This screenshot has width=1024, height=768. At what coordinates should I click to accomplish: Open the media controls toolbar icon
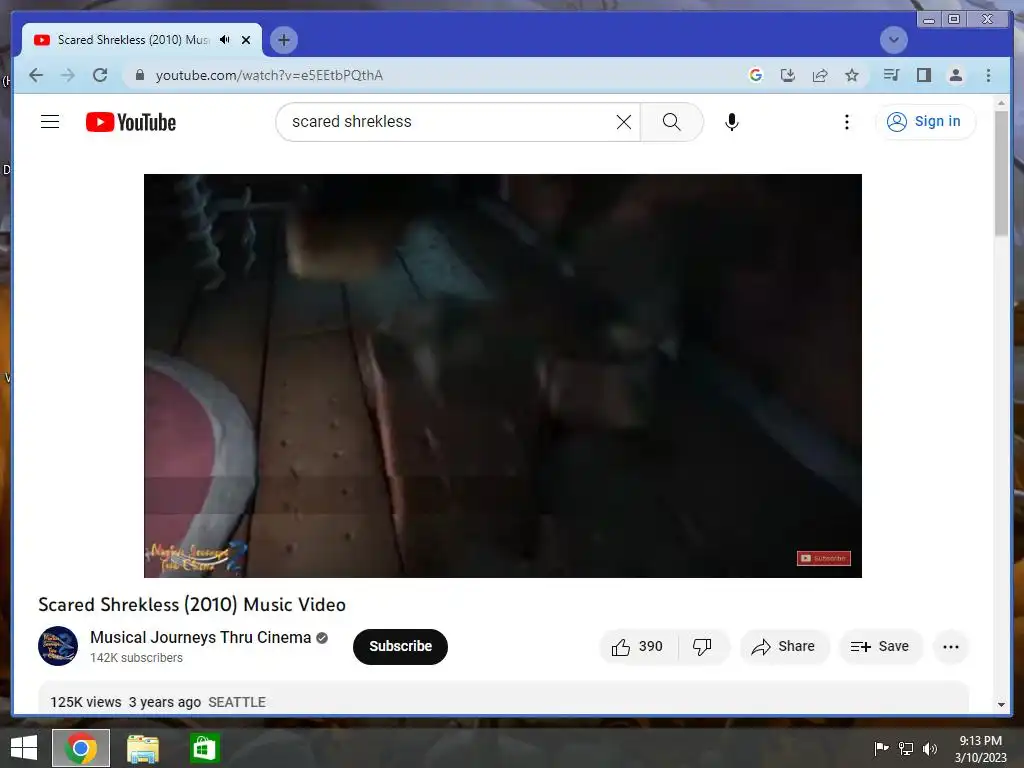[x=891, y=75]
